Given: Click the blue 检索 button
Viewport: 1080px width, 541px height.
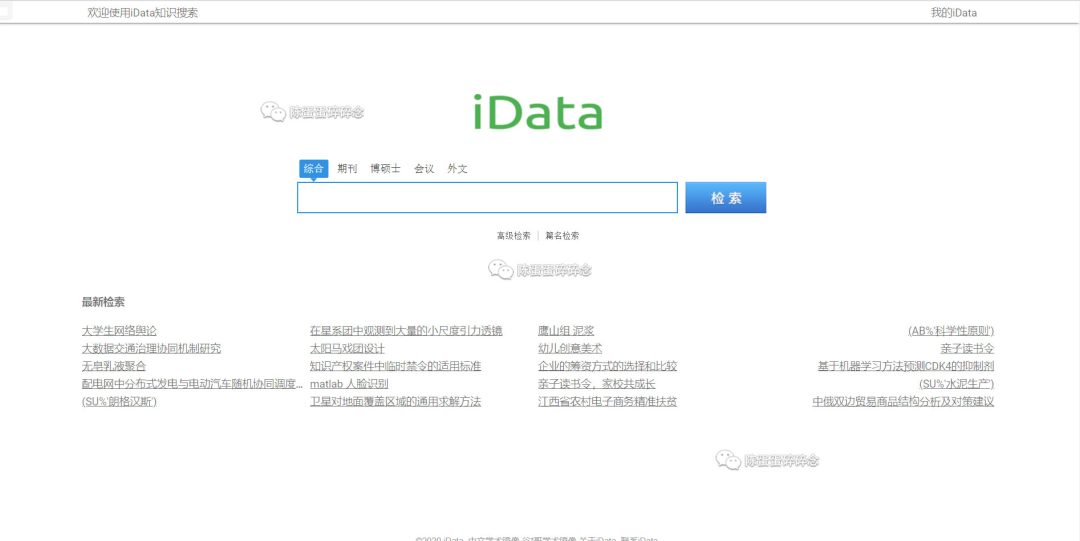Looking at the screenshot, I should pos(725,198).
